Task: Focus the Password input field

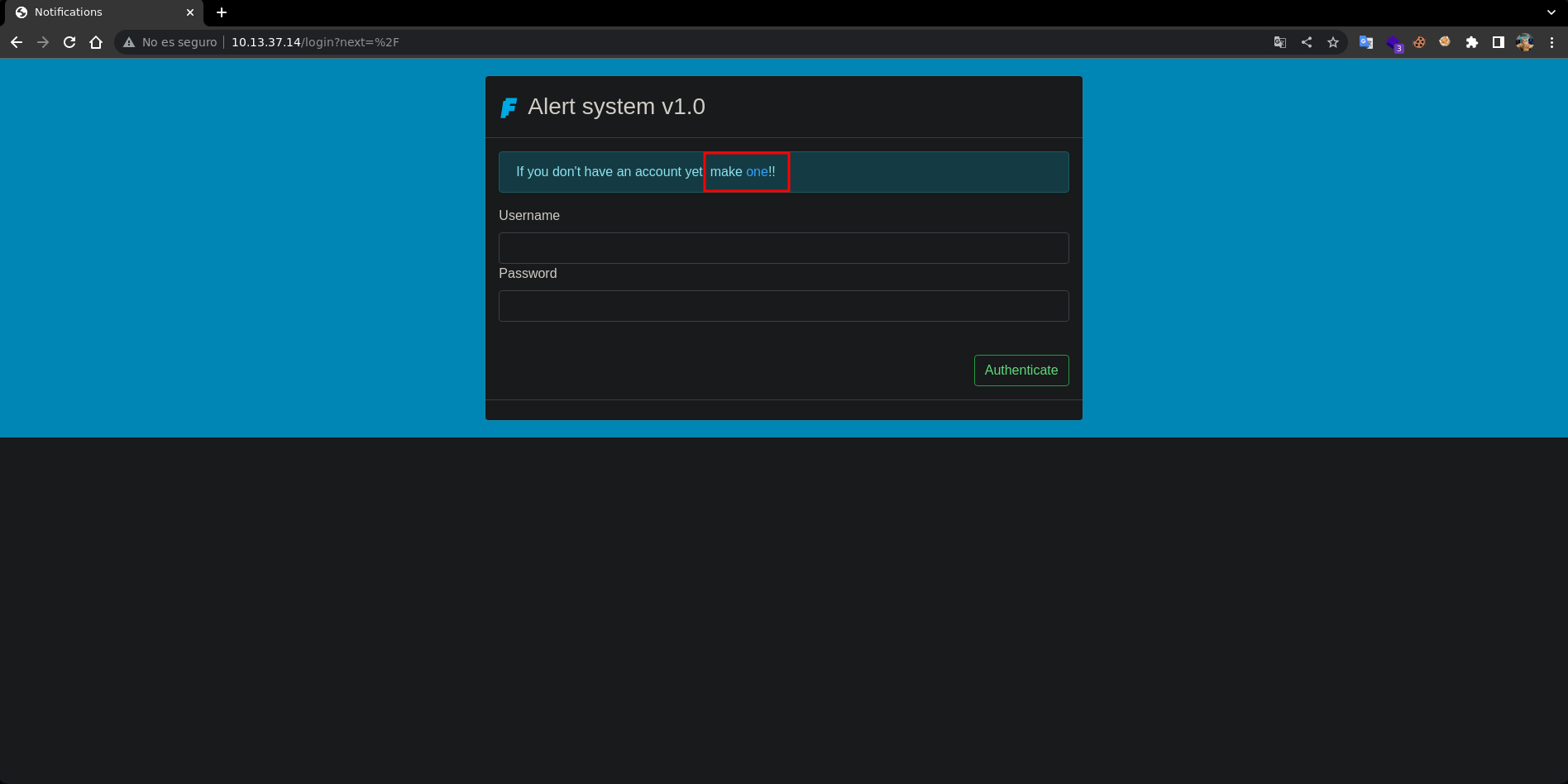Action: click(x=784, y=306)
